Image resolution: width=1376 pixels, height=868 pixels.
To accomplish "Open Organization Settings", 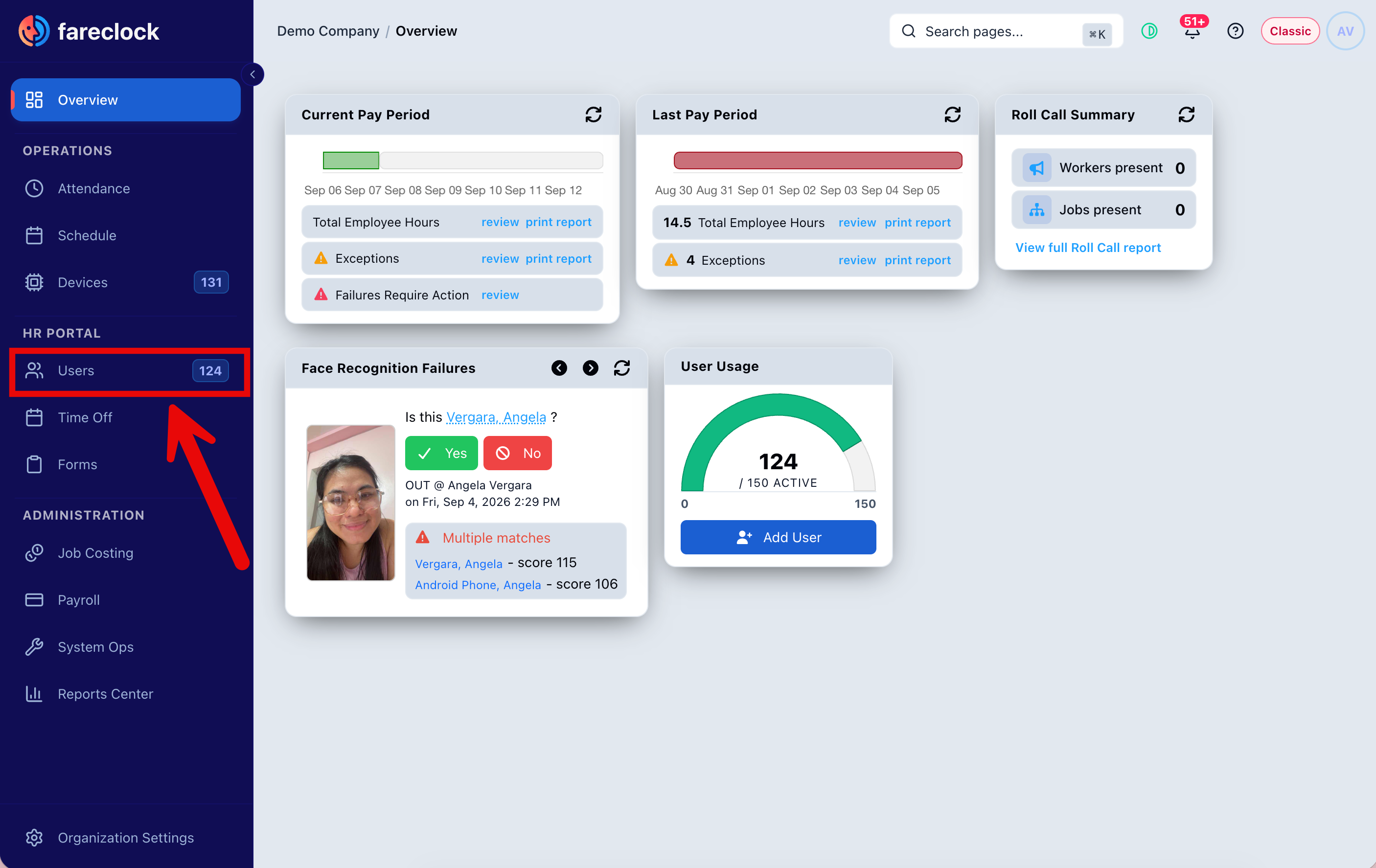I will (x=125, y=838).
